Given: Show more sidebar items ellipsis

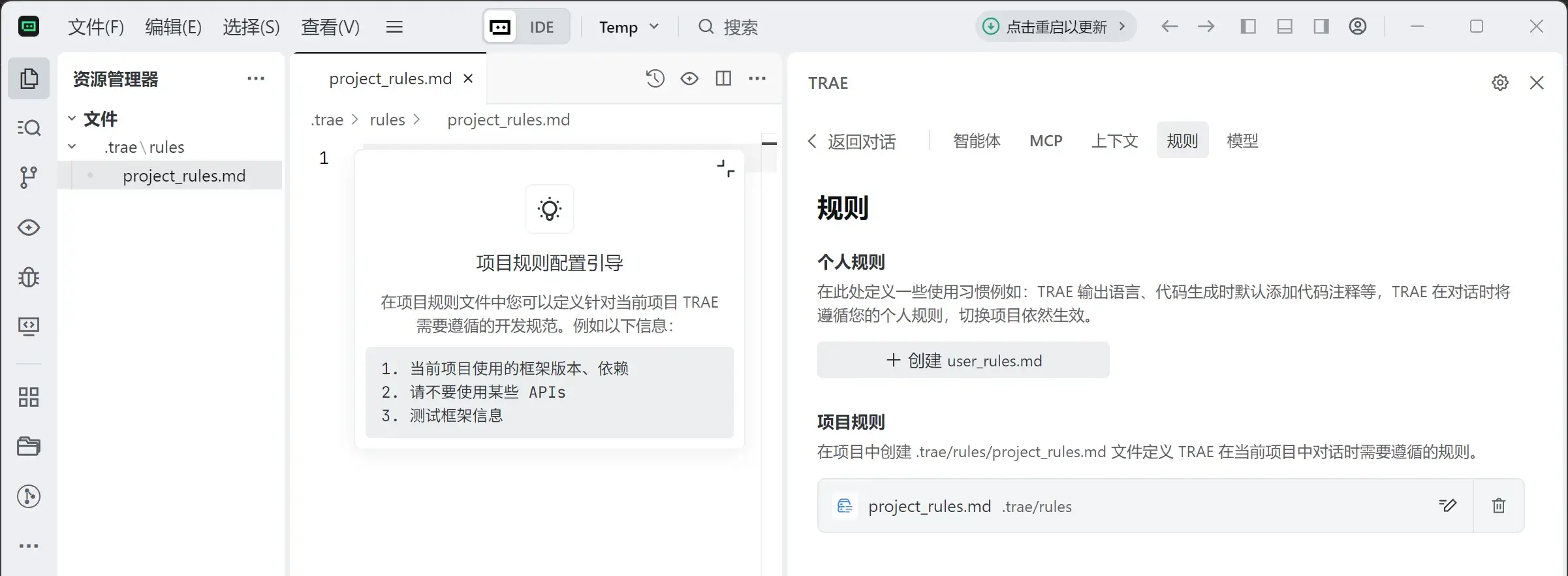Looking at the screenshot, I should point(29,546).
